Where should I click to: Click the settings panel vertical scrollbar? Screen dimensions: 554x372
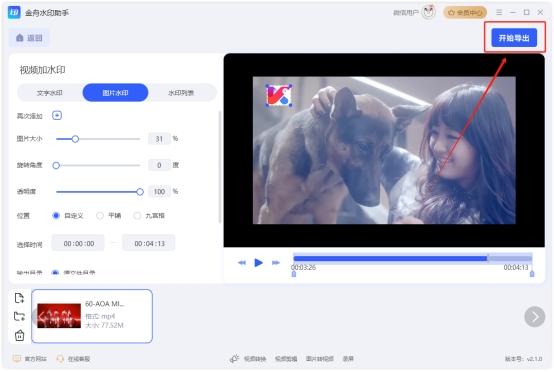coord(220,167)
